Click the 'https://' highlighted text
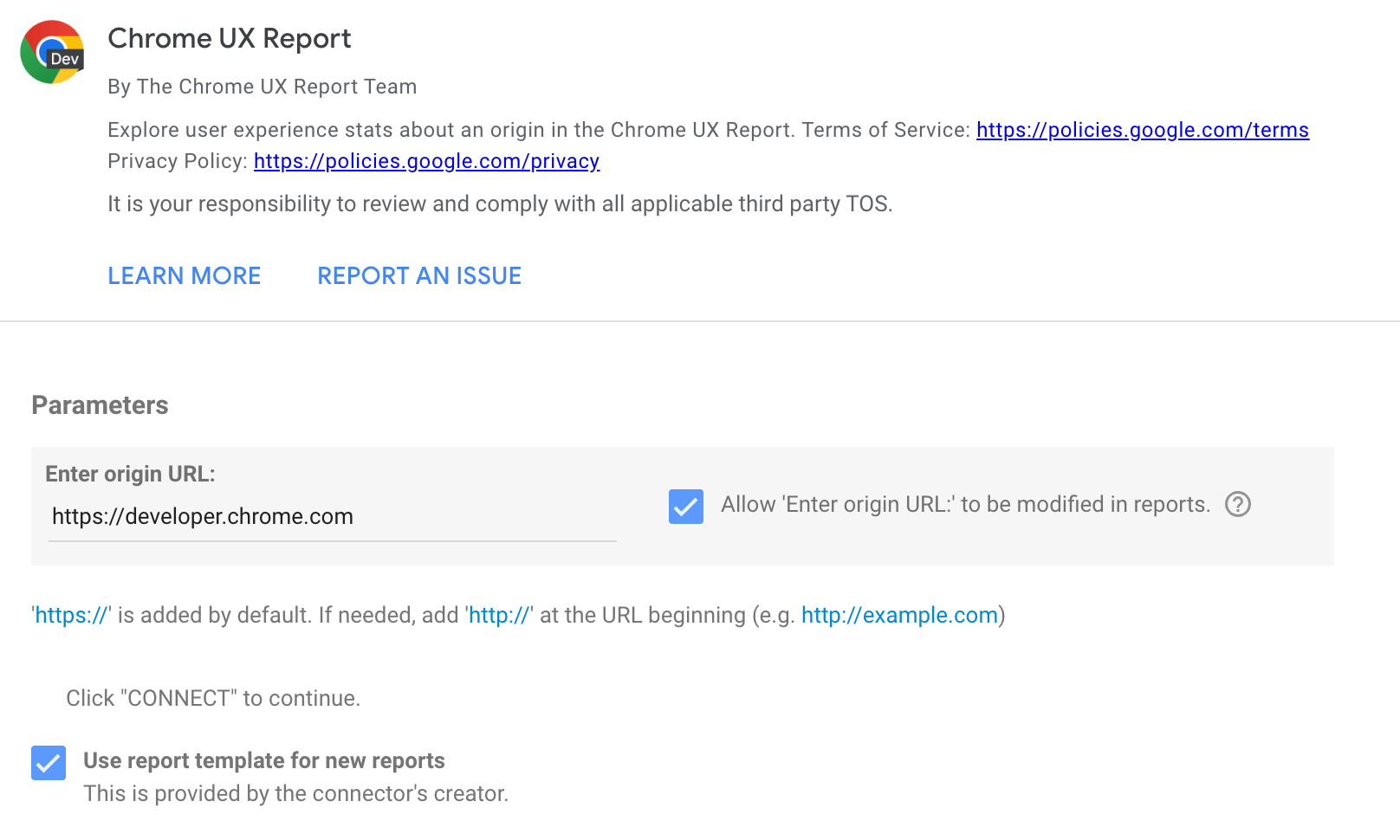Image resolution: width=1400 pixels, height=840 pixels. (71, 615)
